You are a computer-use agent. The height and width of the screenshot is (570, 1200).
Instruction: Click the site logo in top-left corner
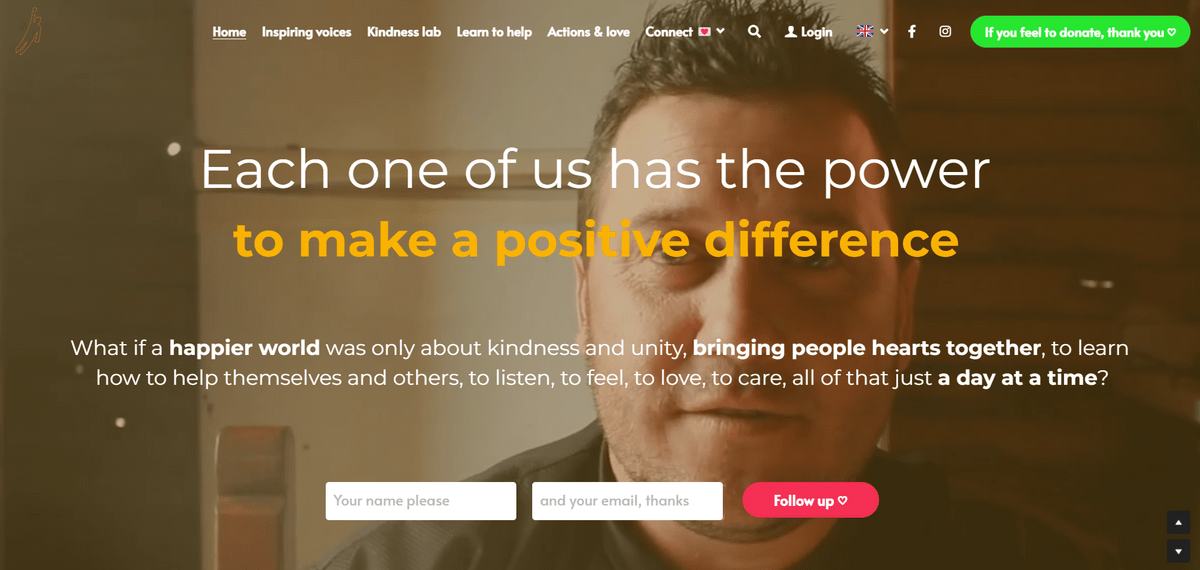[28, 32]
